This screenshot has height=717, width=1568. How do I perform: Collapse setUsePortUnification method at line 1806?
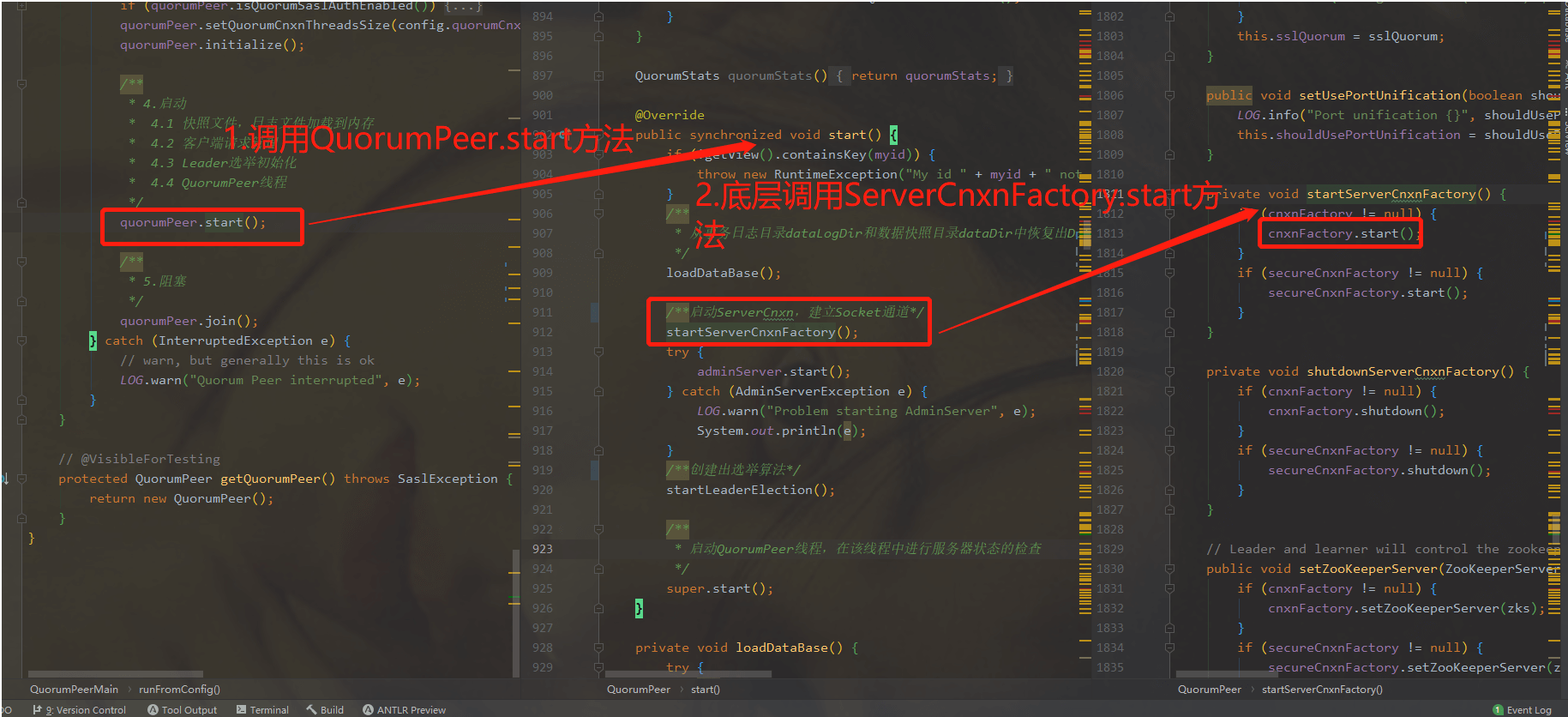point(1169,95)
